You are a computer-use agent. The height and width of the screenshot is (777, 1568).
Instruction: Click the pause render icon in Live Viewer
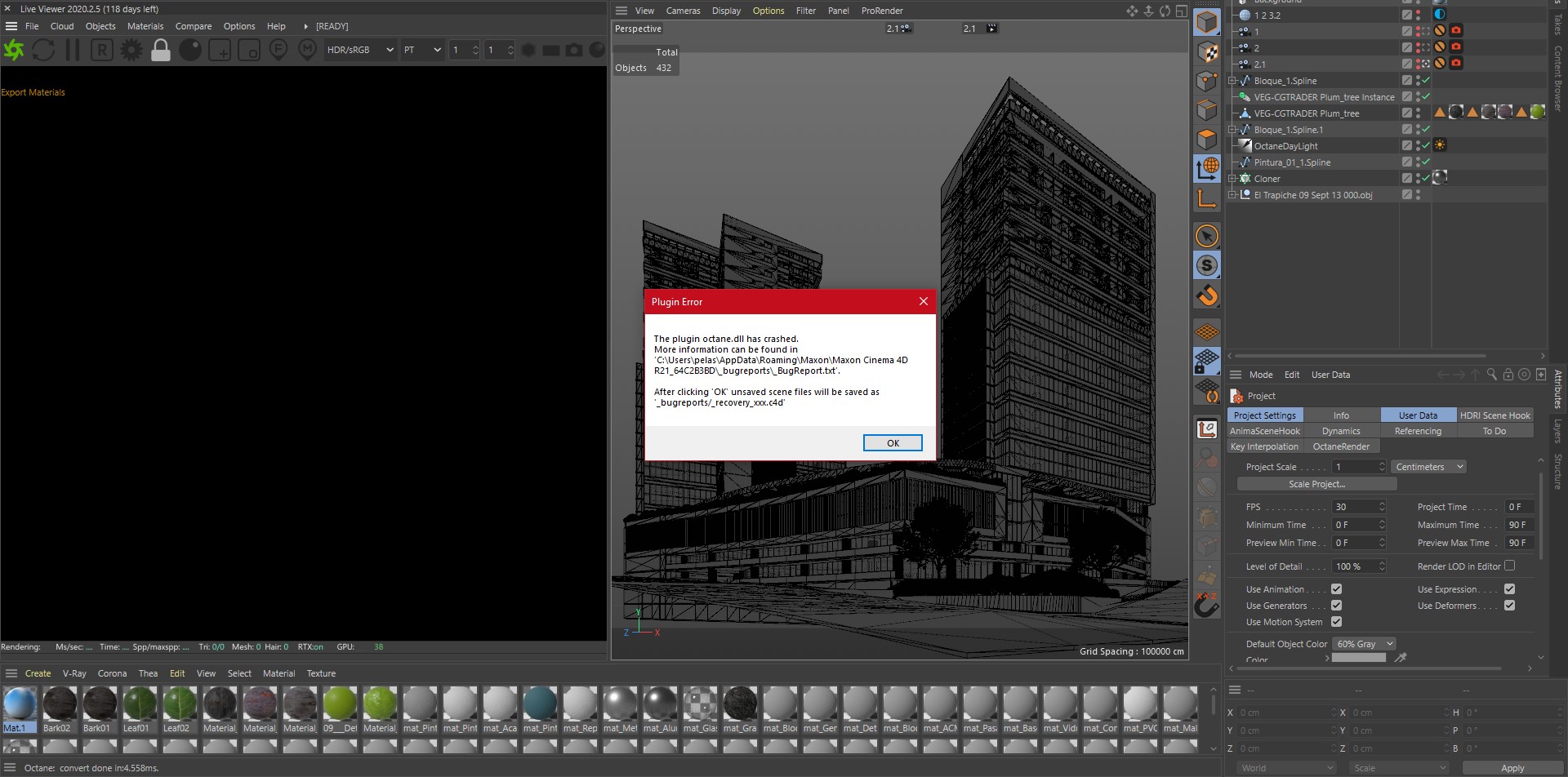[x=73, y=51]
